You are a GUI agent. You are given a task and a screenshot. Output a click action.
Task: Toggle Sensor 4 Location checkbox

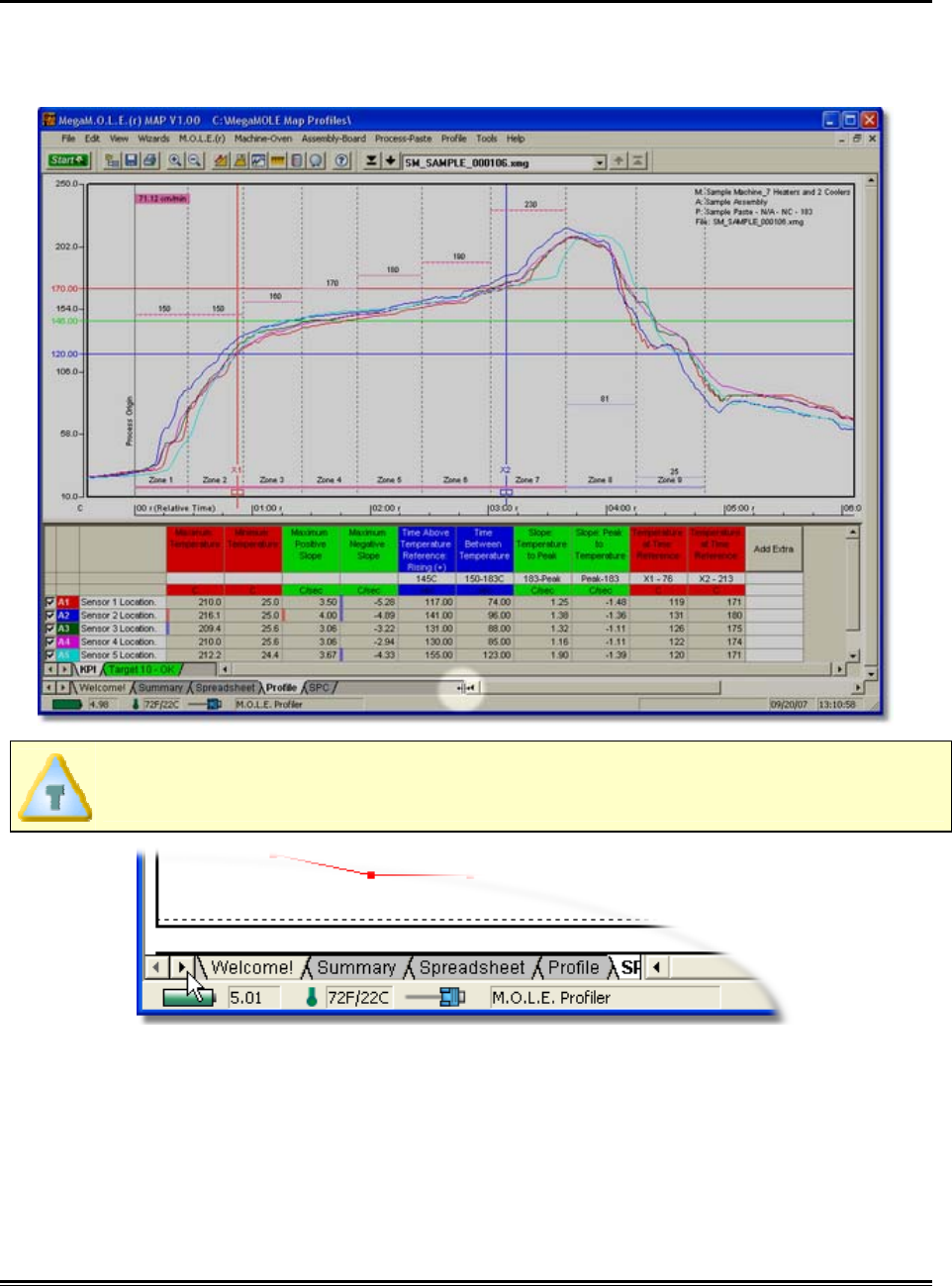(49, 642)
